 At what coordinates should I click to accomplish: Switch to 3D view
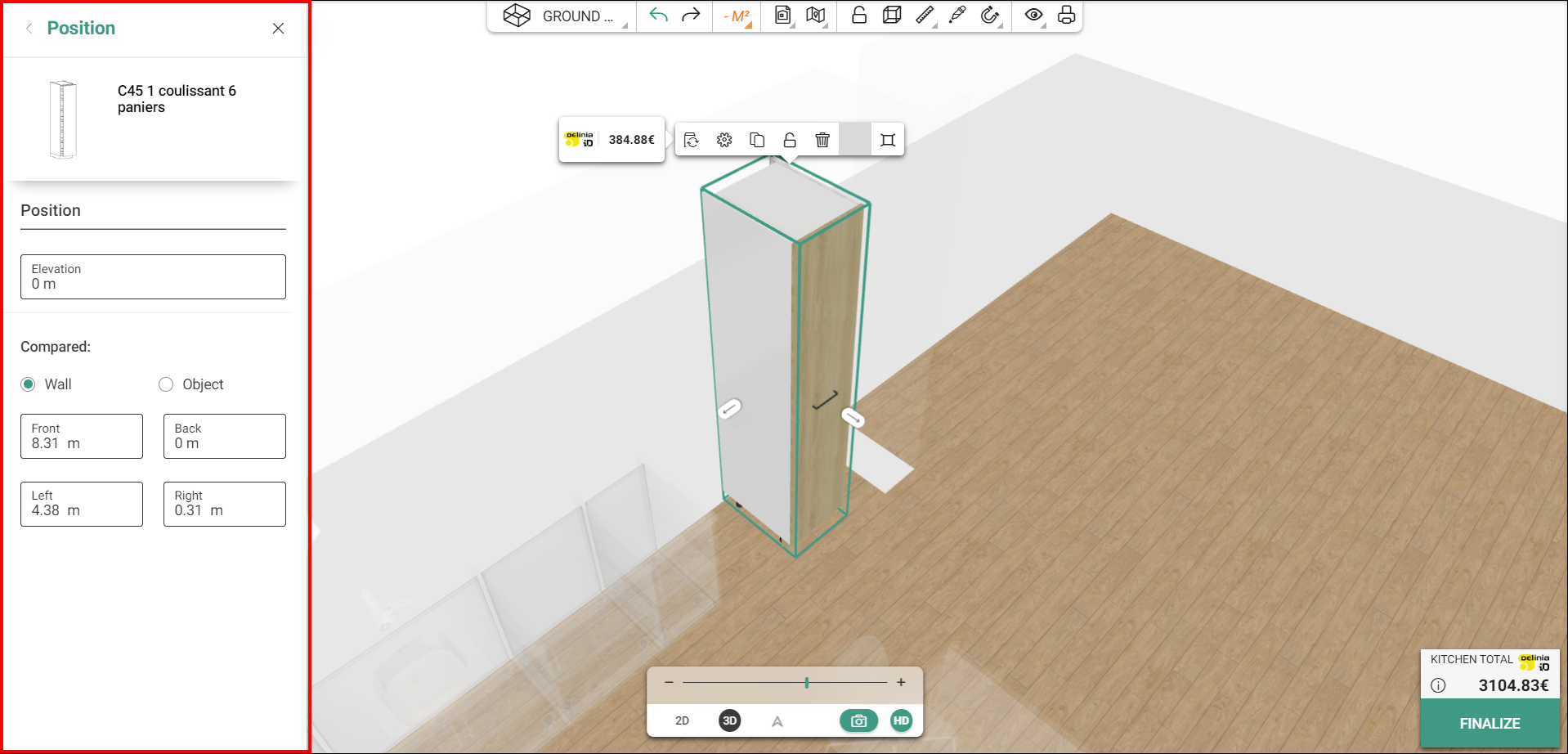pos(730,720)
